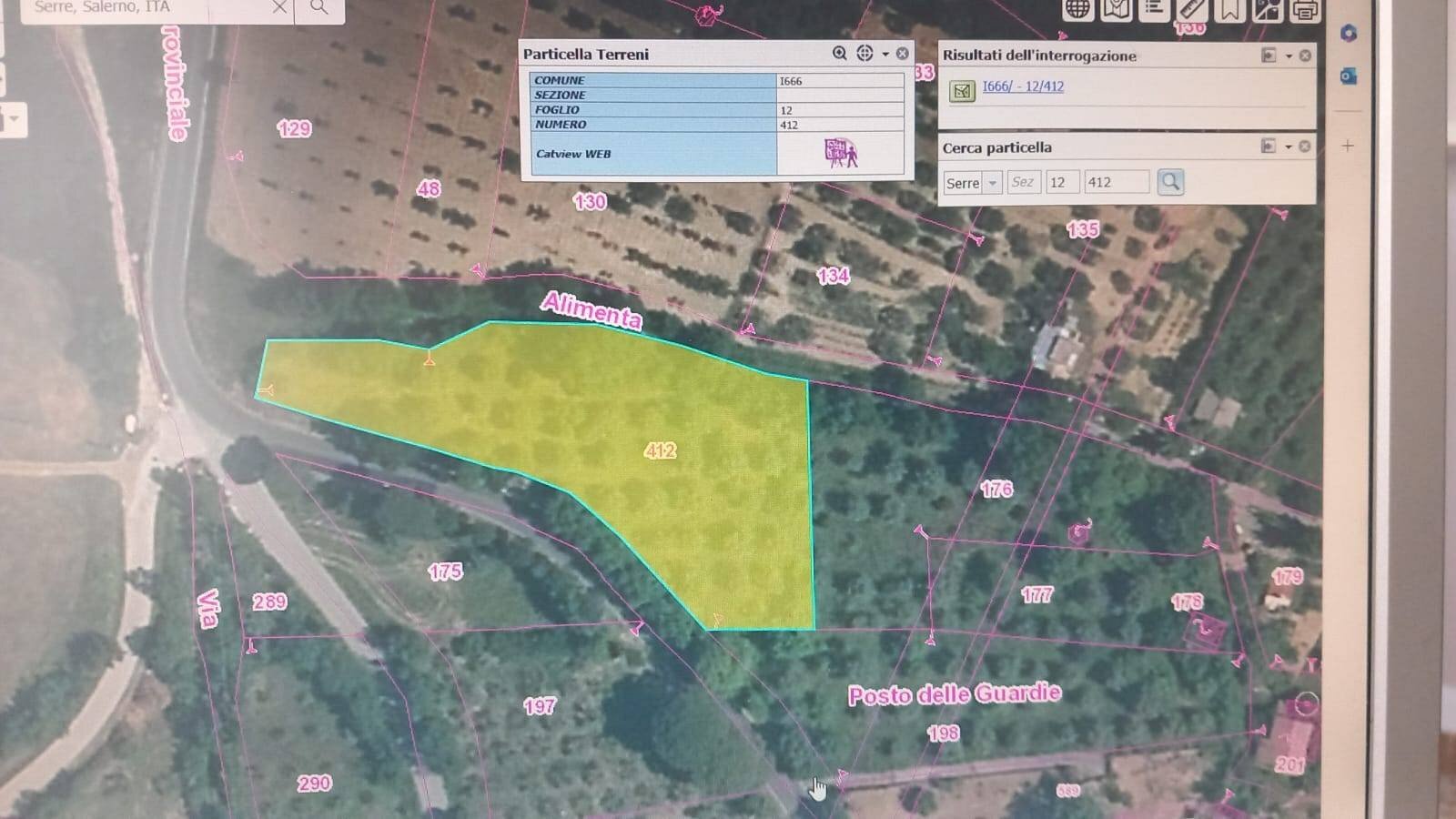The width and height of the screenshot is (1456, 819).
Task: Open the Particella Terreni panel options arrow
Action: [x=885, y=55]
